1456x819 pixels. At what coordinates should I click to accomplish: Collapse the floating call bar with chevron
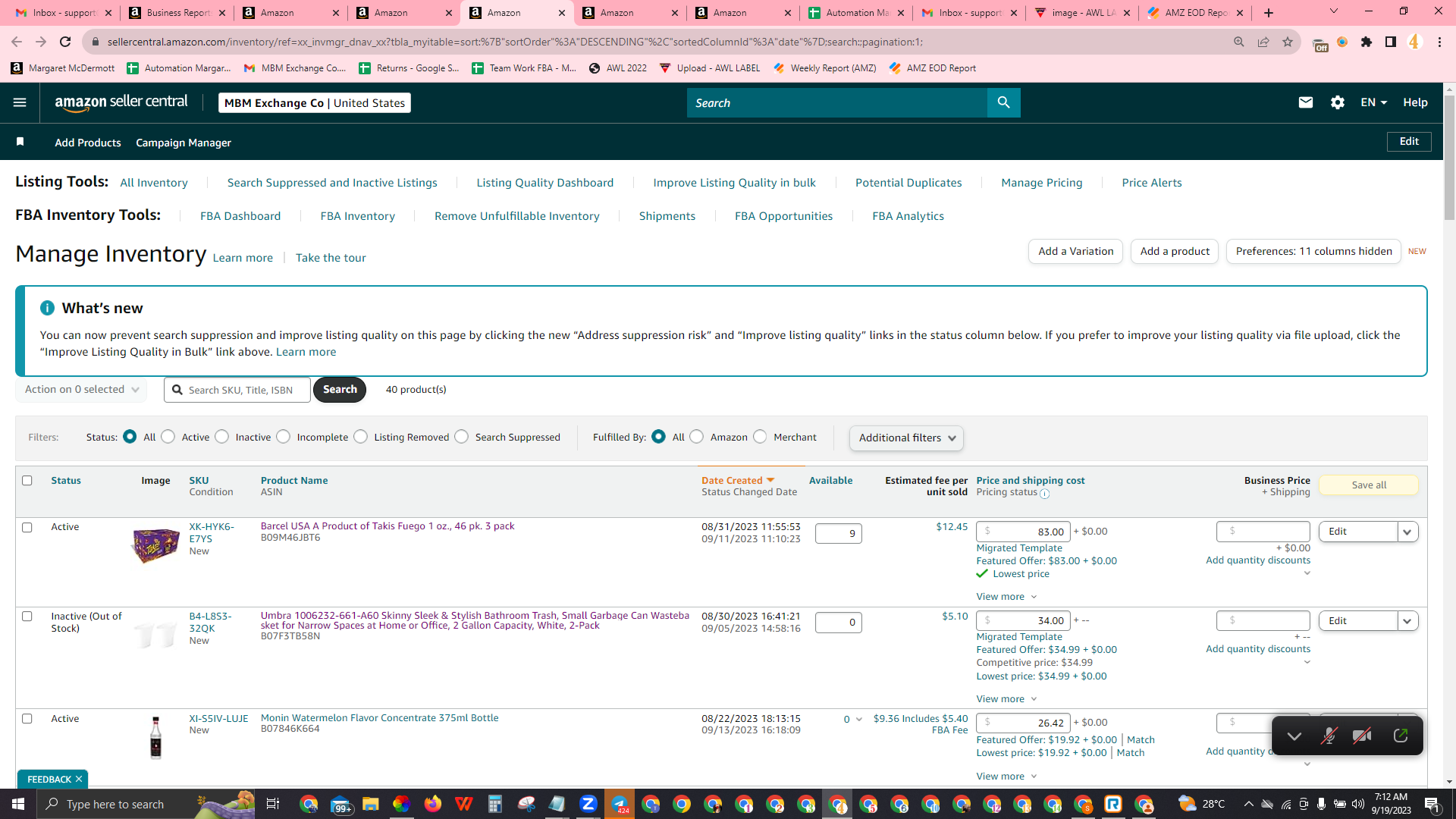[1294, 736]
